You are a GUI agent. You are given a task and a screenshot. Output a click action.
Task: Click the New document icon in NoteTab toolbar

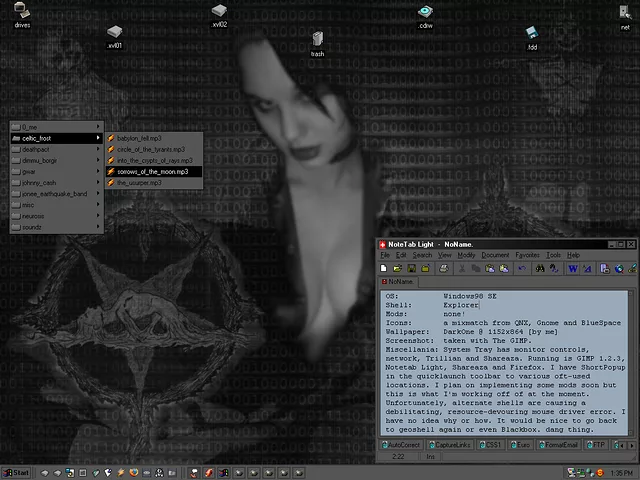[384, 268]
